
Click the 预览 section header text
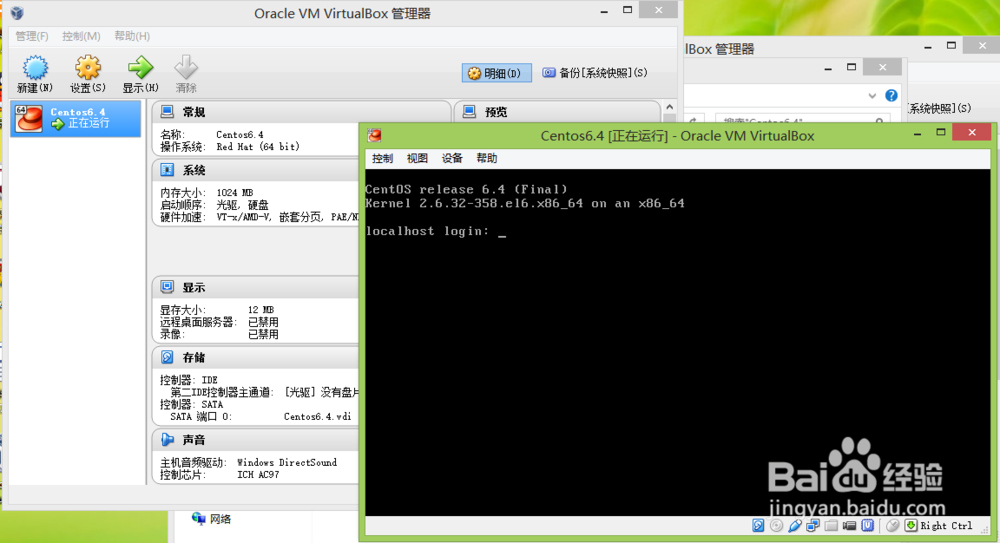pos(496,112)
